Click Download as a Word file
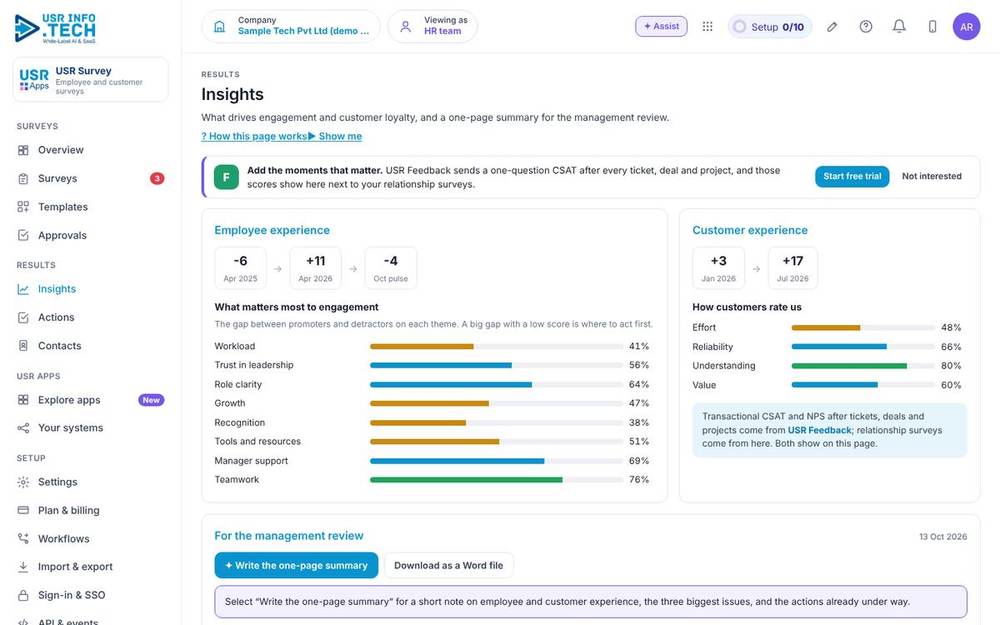The height and width of the screenshot is (625, 1000). click(x=448, y=565)
